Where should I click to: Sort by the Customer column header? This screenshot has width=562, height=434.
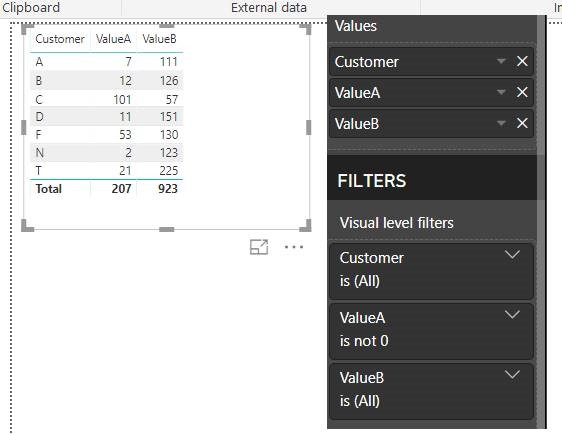(x=60, y=39)
